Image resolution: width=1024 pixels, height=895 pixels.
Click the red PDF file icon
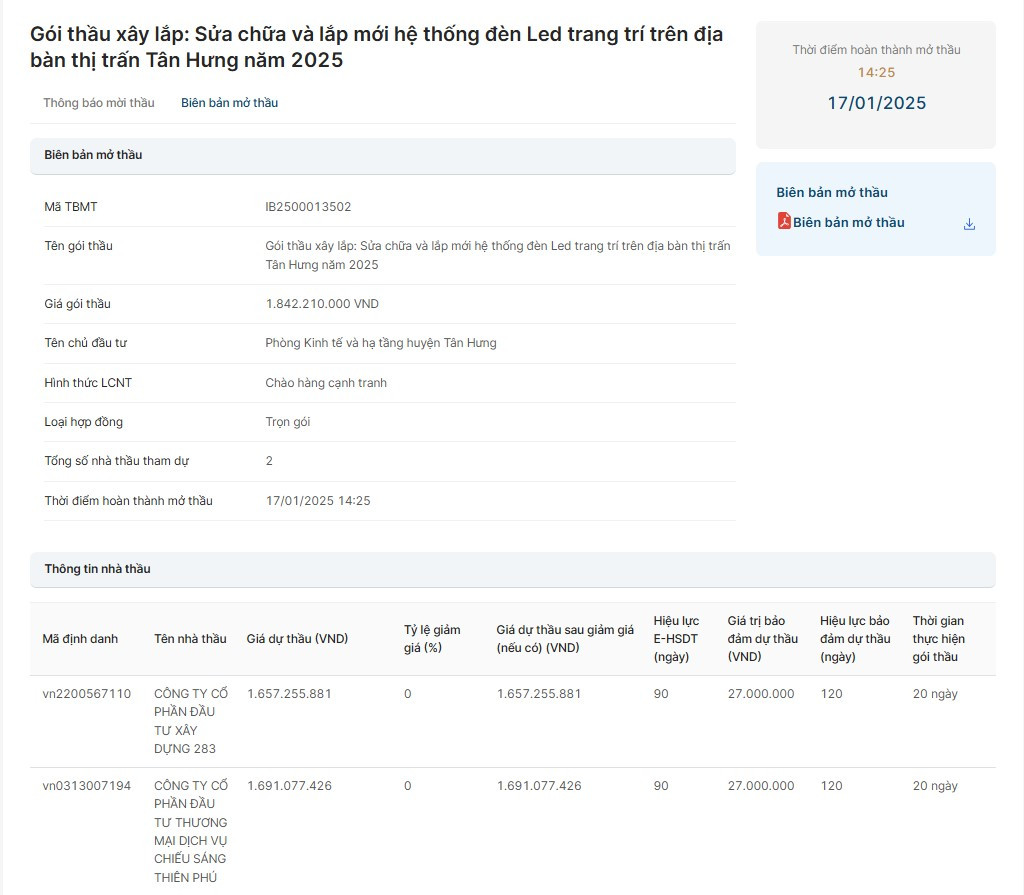coord(784,222)
